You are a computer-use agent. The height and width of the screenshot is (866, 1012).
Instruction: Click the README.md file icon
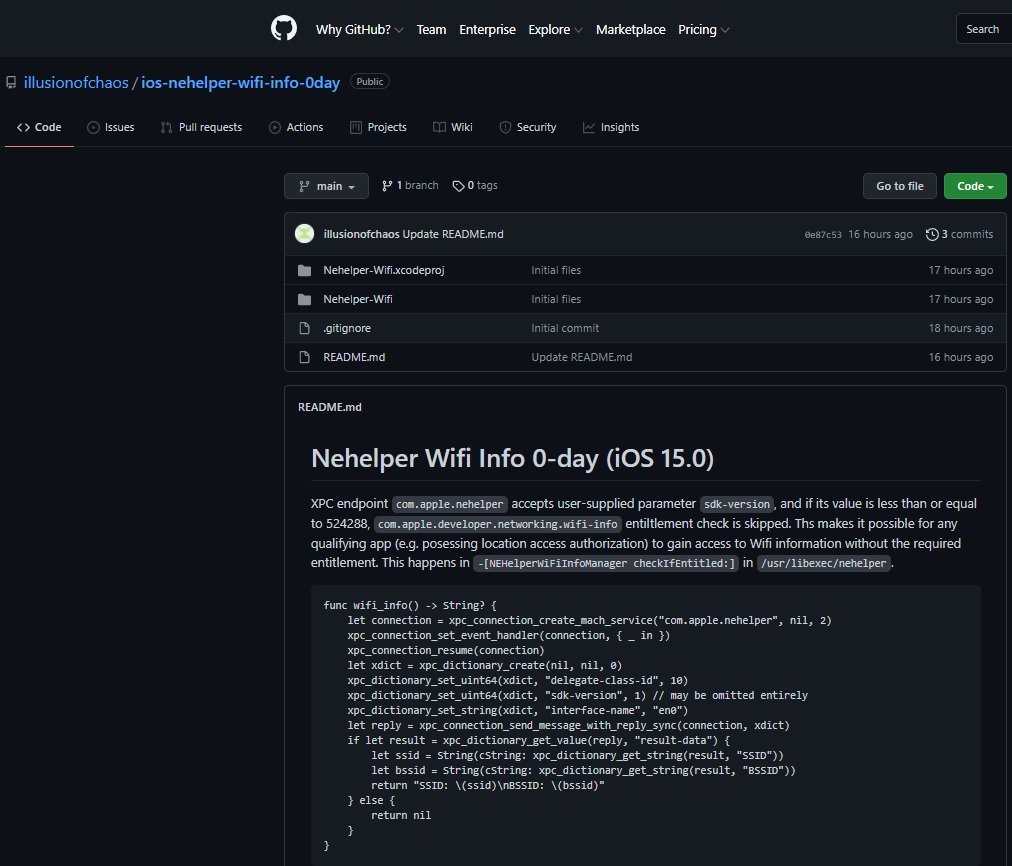point(305,357)
